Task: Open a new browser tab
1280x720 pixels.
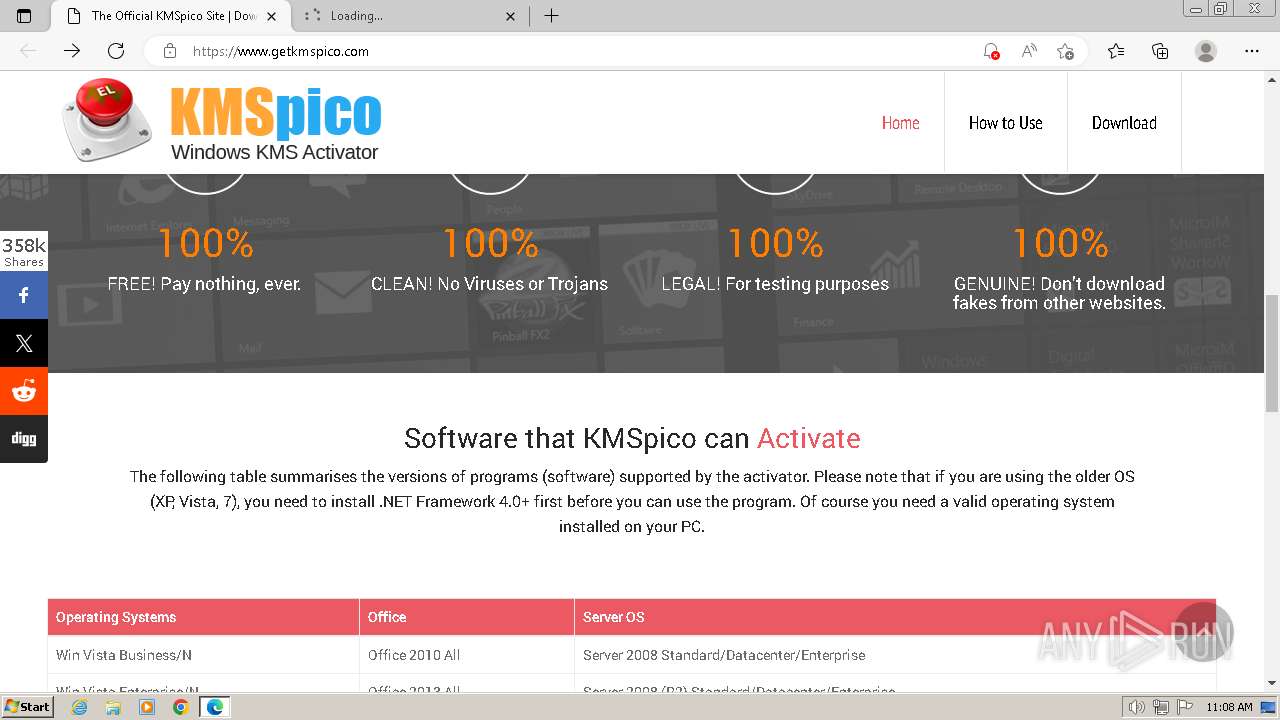Action: pyautogui.click(x=551, y=16)
